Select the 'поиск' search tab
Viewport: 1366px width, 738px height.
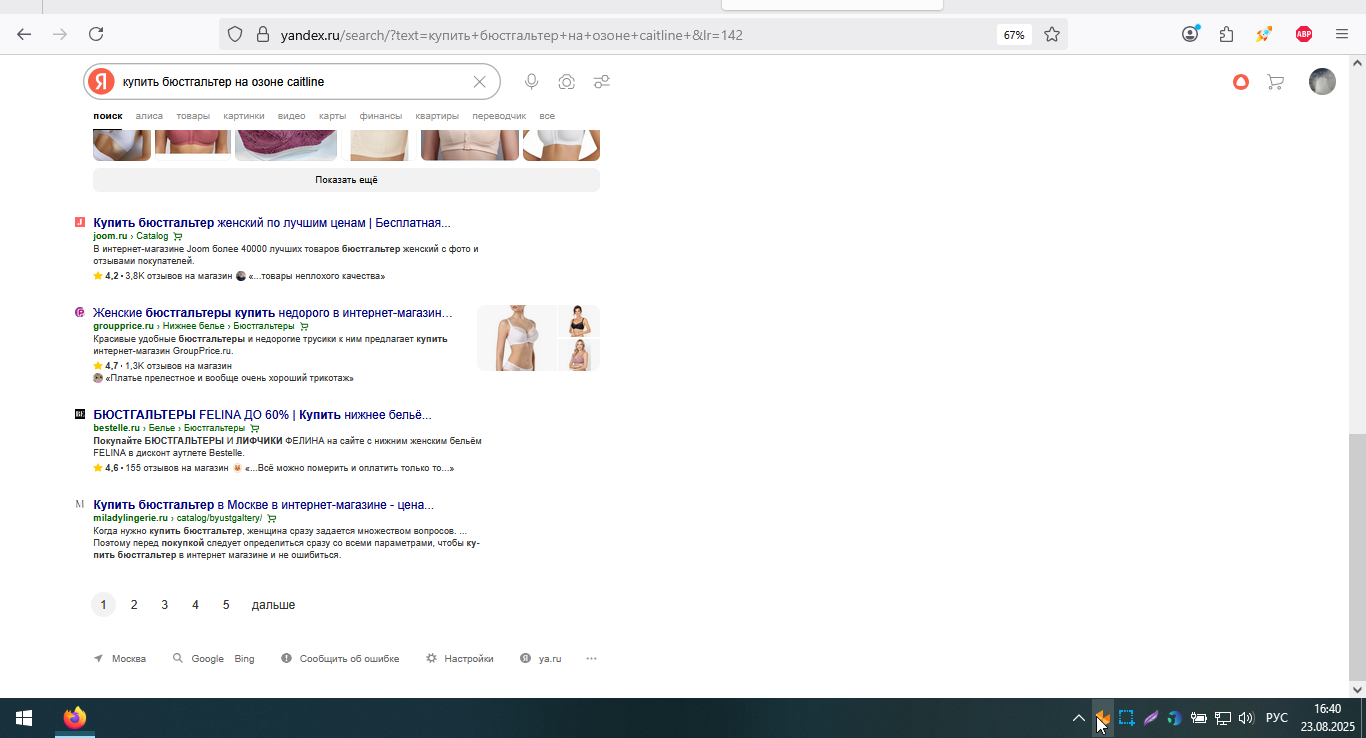coord(108,116)
